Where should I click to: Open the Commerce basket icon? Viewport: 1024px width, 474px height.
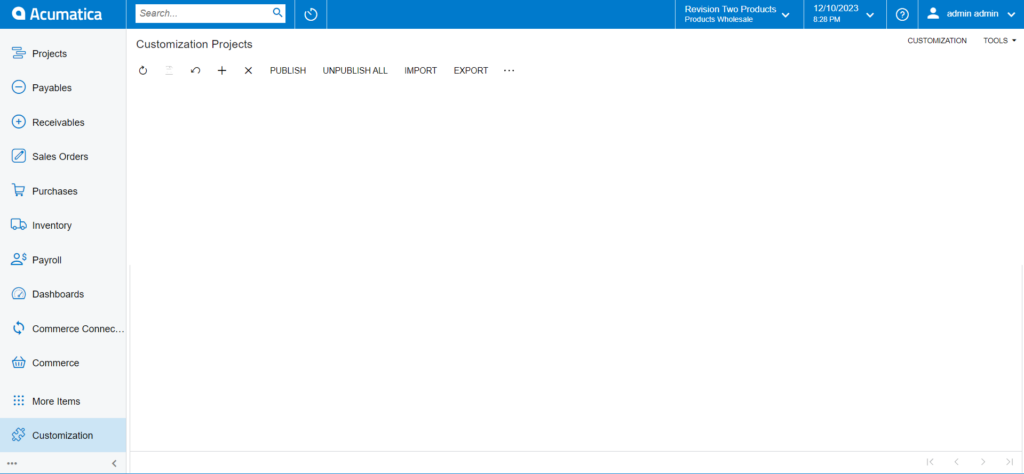18,362
